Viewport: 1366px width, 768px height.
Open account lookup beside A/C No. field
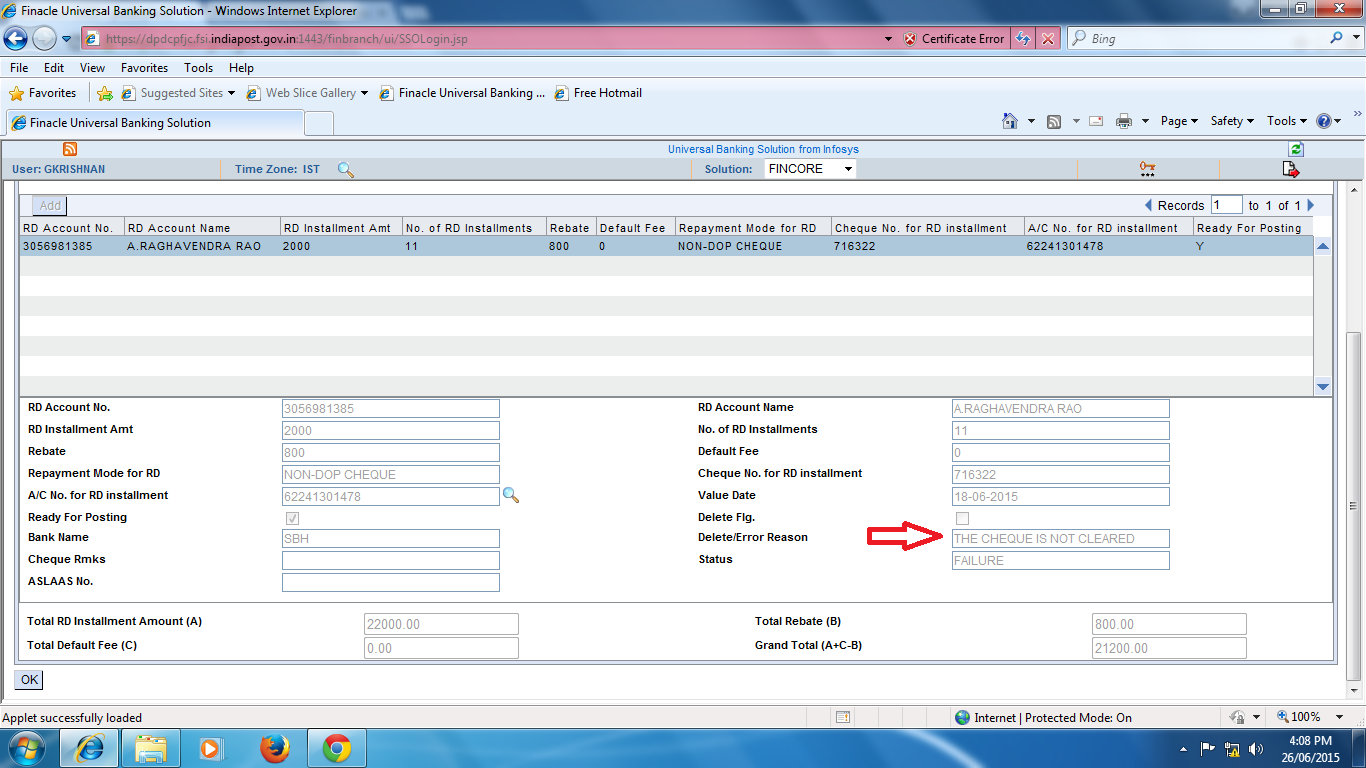[x=511, y=495]
